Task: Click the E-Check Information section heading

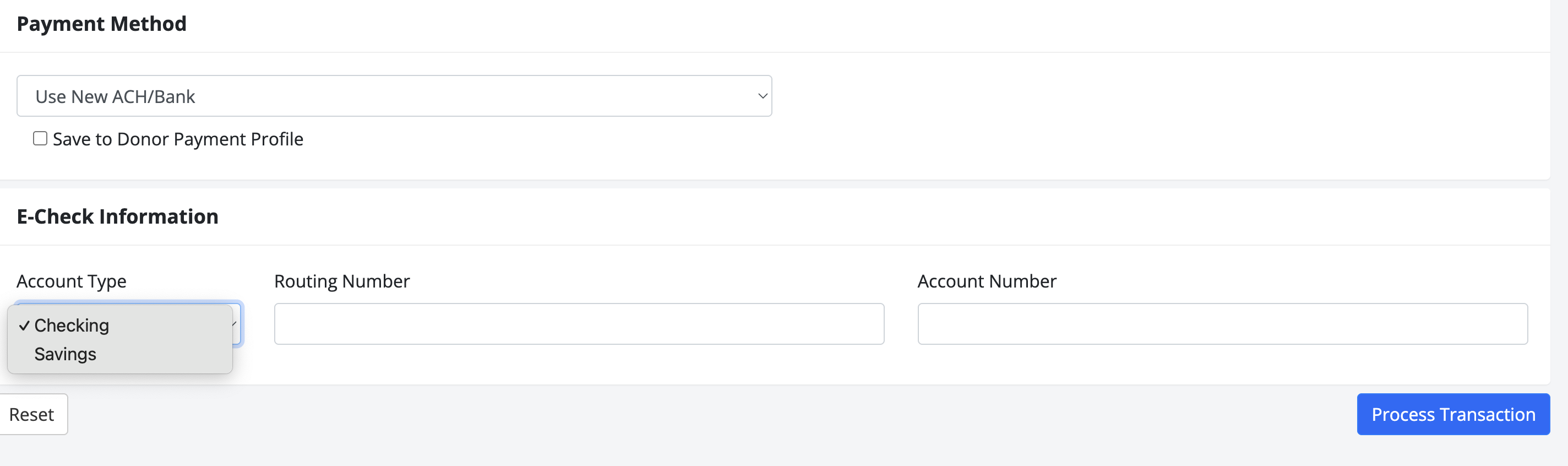Action: point(117,217)
